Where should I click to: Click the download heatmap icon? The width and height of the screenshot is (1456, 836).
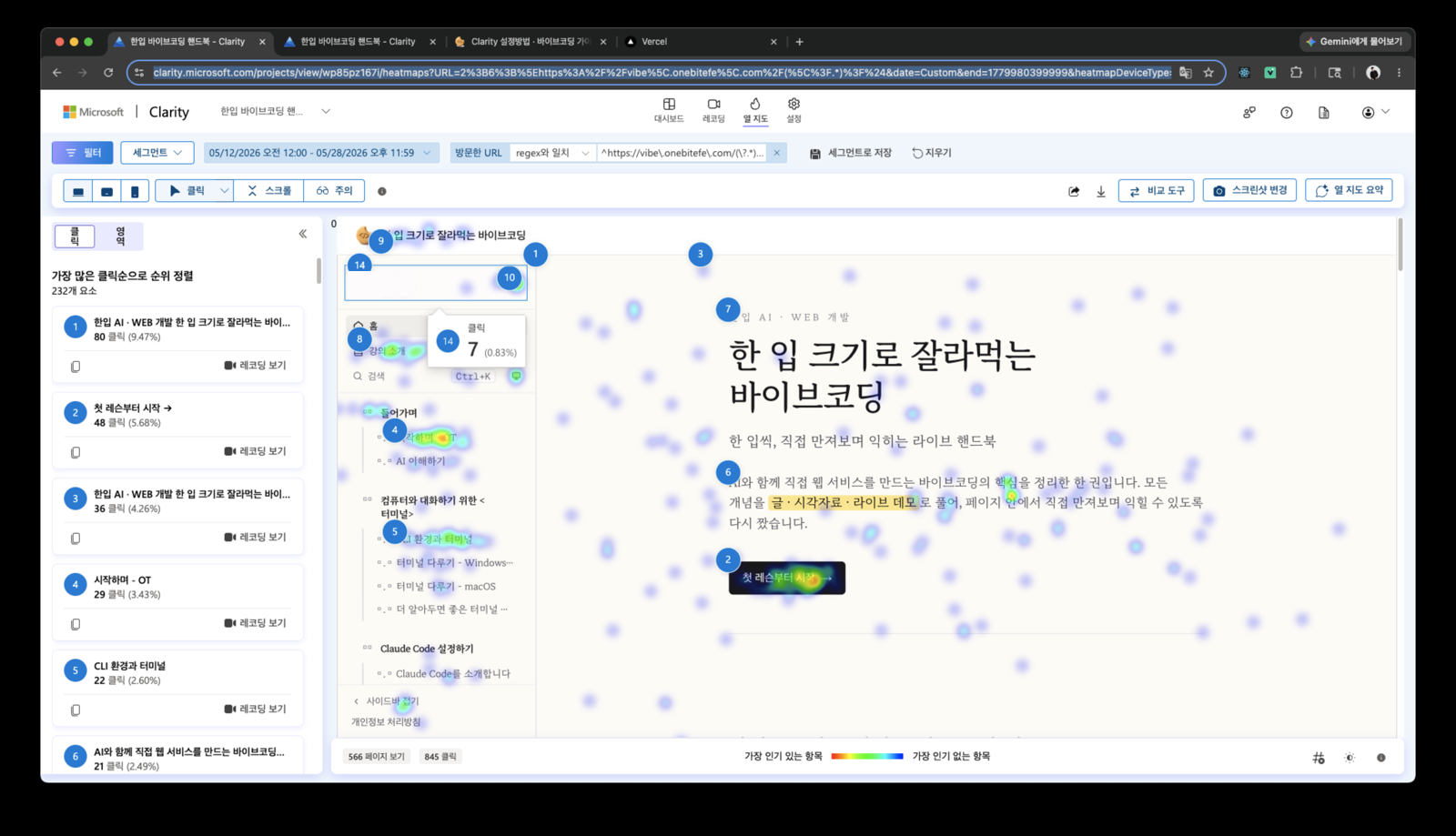click(x=1101, y=191)
